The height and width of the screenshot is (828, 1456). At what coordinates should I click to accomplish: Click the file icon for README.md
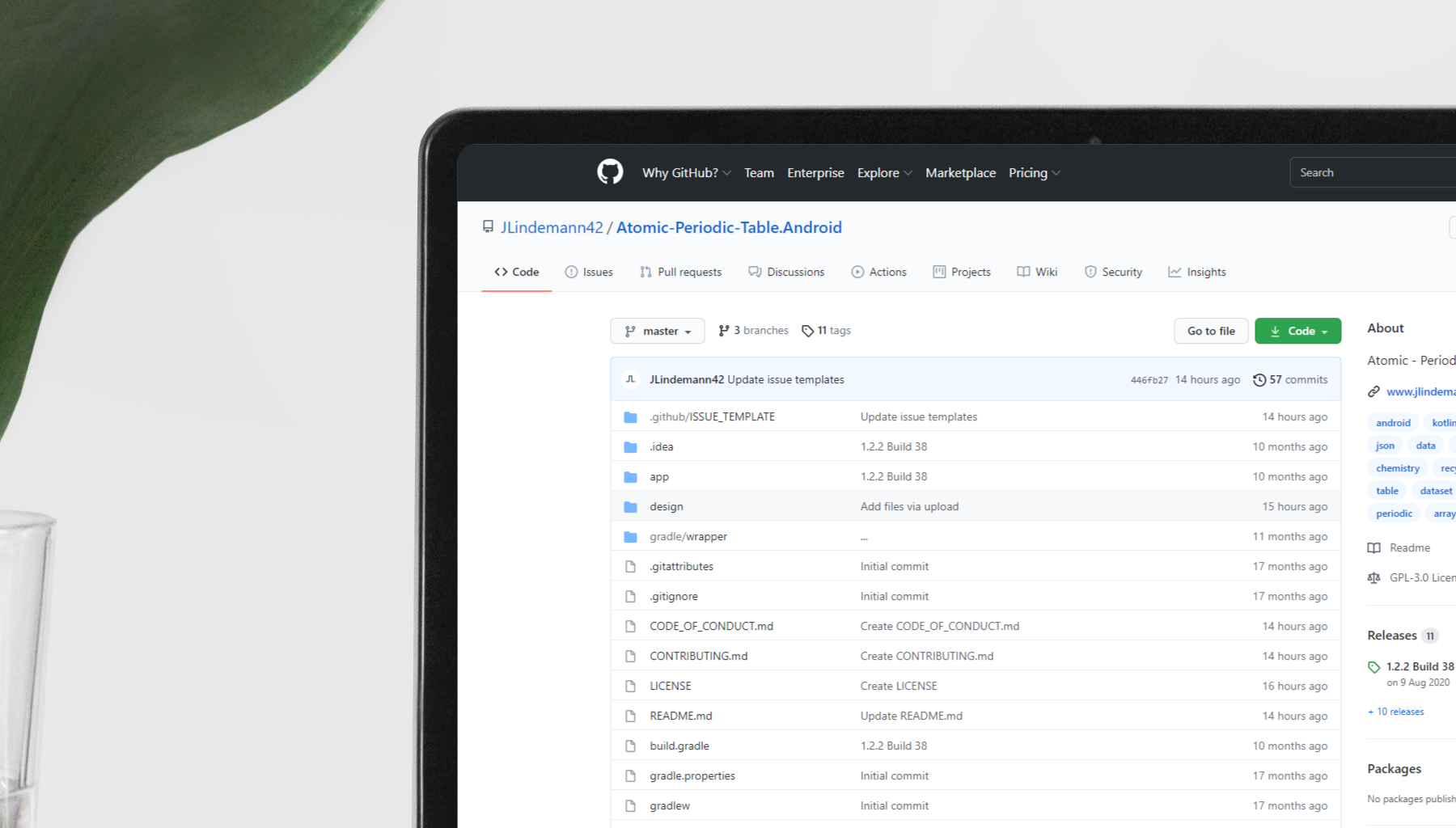pyautogui.click(x=630, y=716)
